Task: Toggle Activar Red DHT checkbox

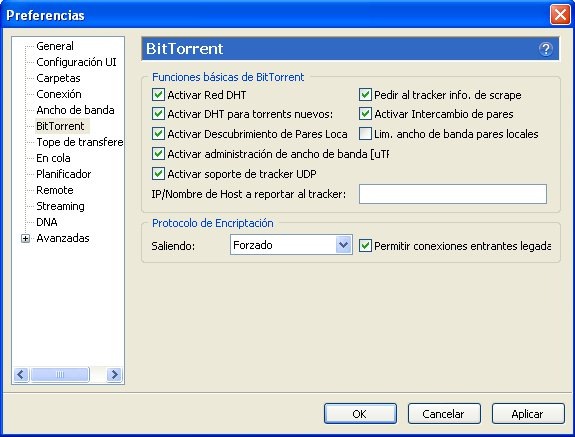Action: (x=158, y=95)
